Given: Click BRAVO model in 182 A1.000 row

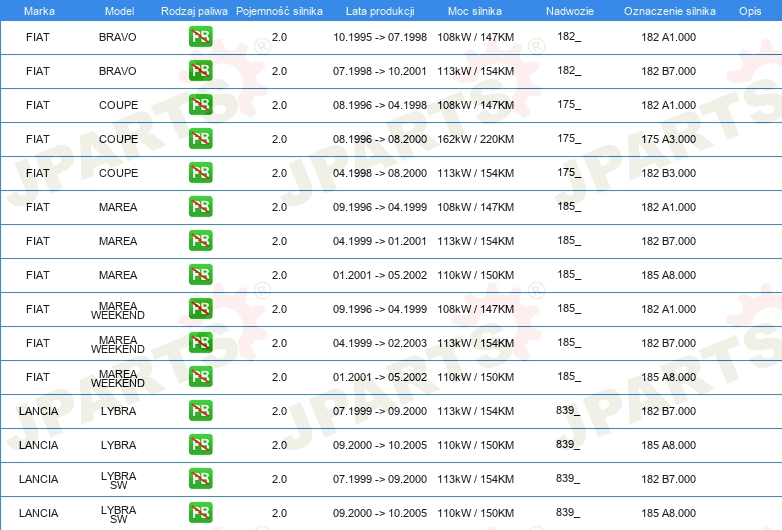Looking at the screenshot, I should pos(118,37).
